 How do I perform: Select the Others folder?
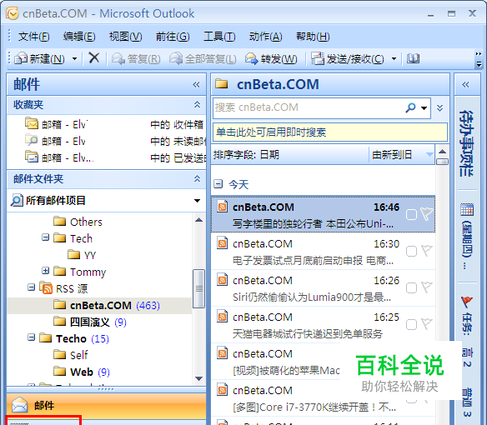coord(78,222)
